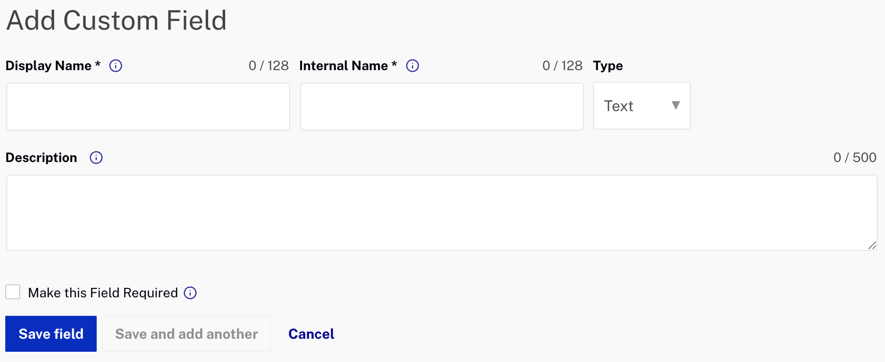Click the gray triangle arrow in Type selector
885x362 pixels.
676,105
